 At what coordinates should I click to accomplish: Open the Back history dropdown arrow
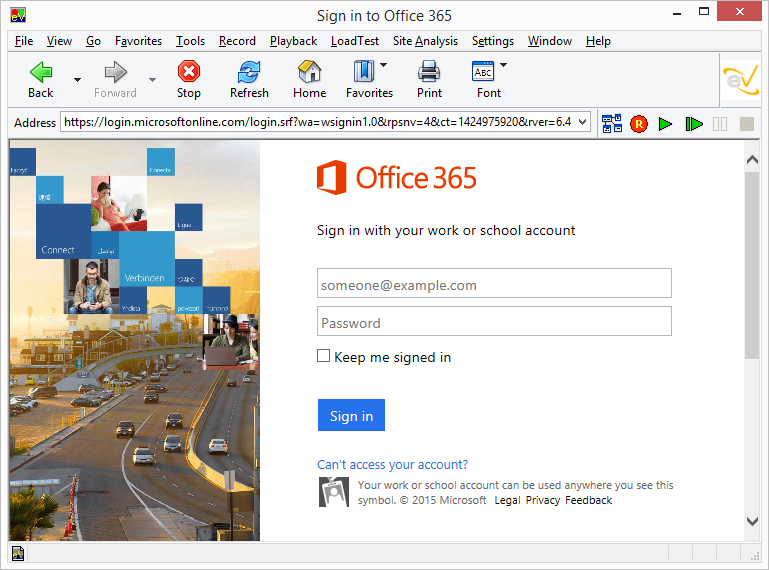(x=77, y=79)
